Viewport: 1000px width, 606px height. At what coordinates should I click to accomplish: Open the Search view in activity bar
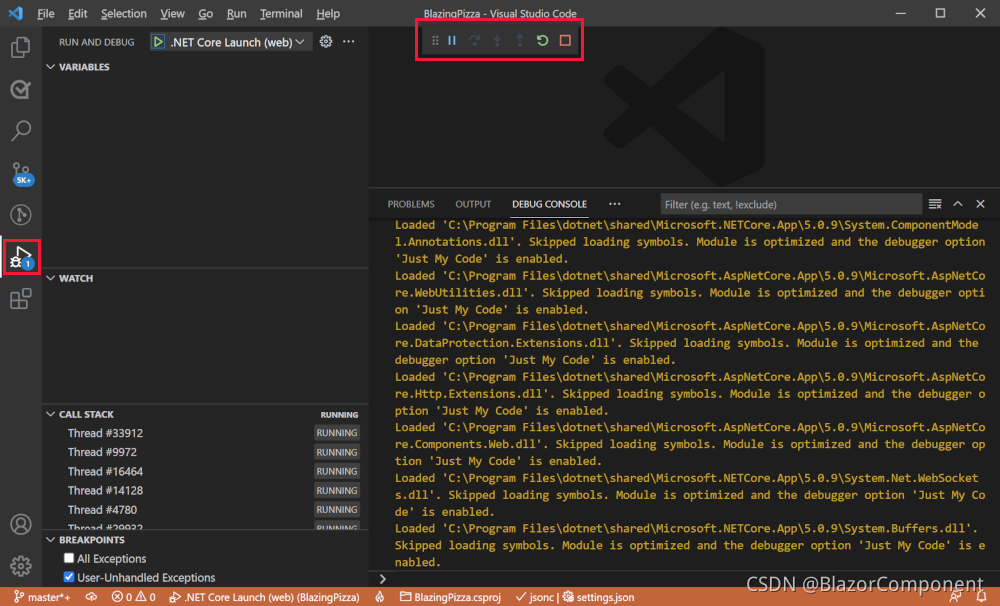click(x=20, y=131)
